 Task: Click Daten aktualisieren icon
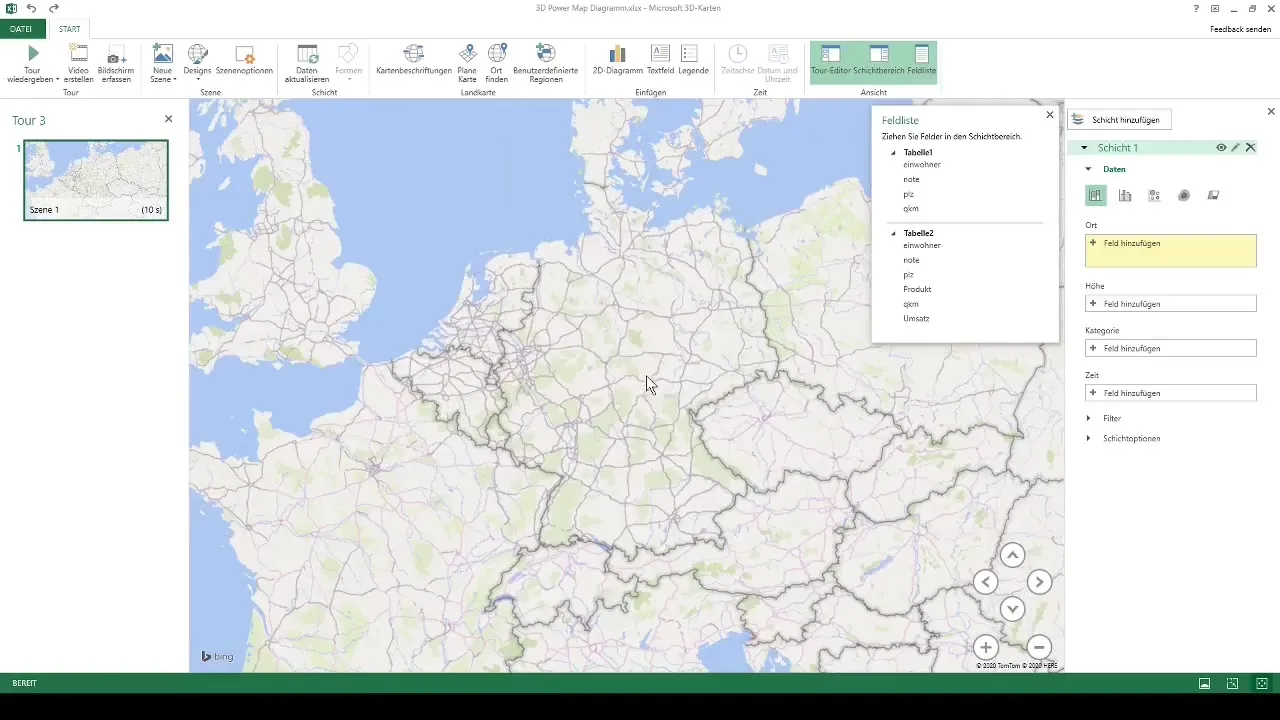(307, 54)
